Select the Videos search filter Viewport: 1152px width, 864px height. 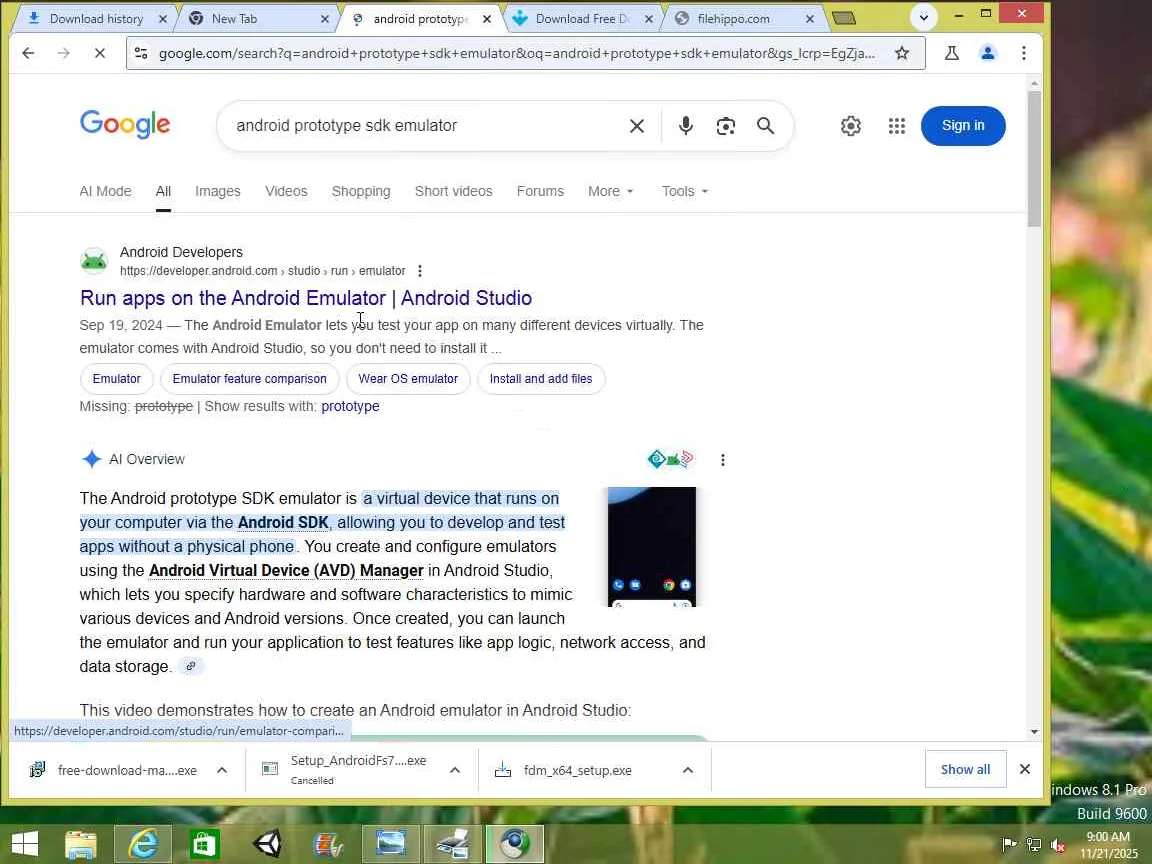point(286,191)
